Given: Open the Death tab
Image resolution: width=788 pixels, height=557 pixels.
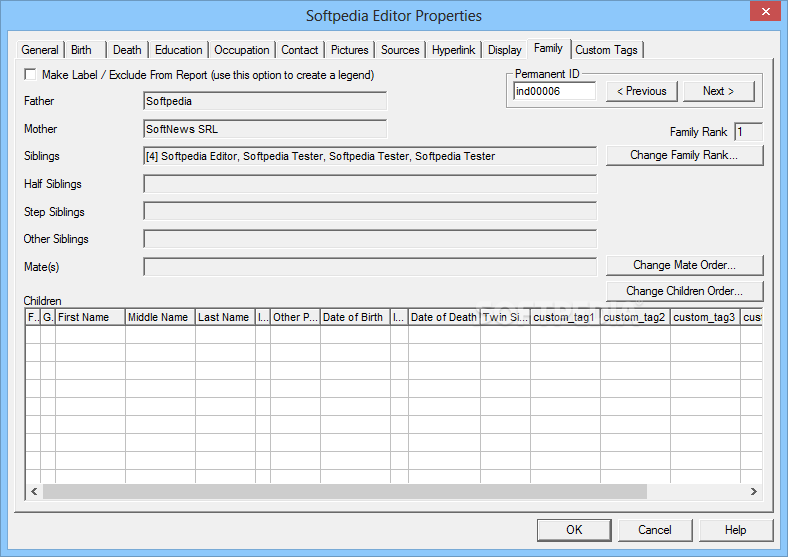Looking at the screenshot, I should point(127,50).
